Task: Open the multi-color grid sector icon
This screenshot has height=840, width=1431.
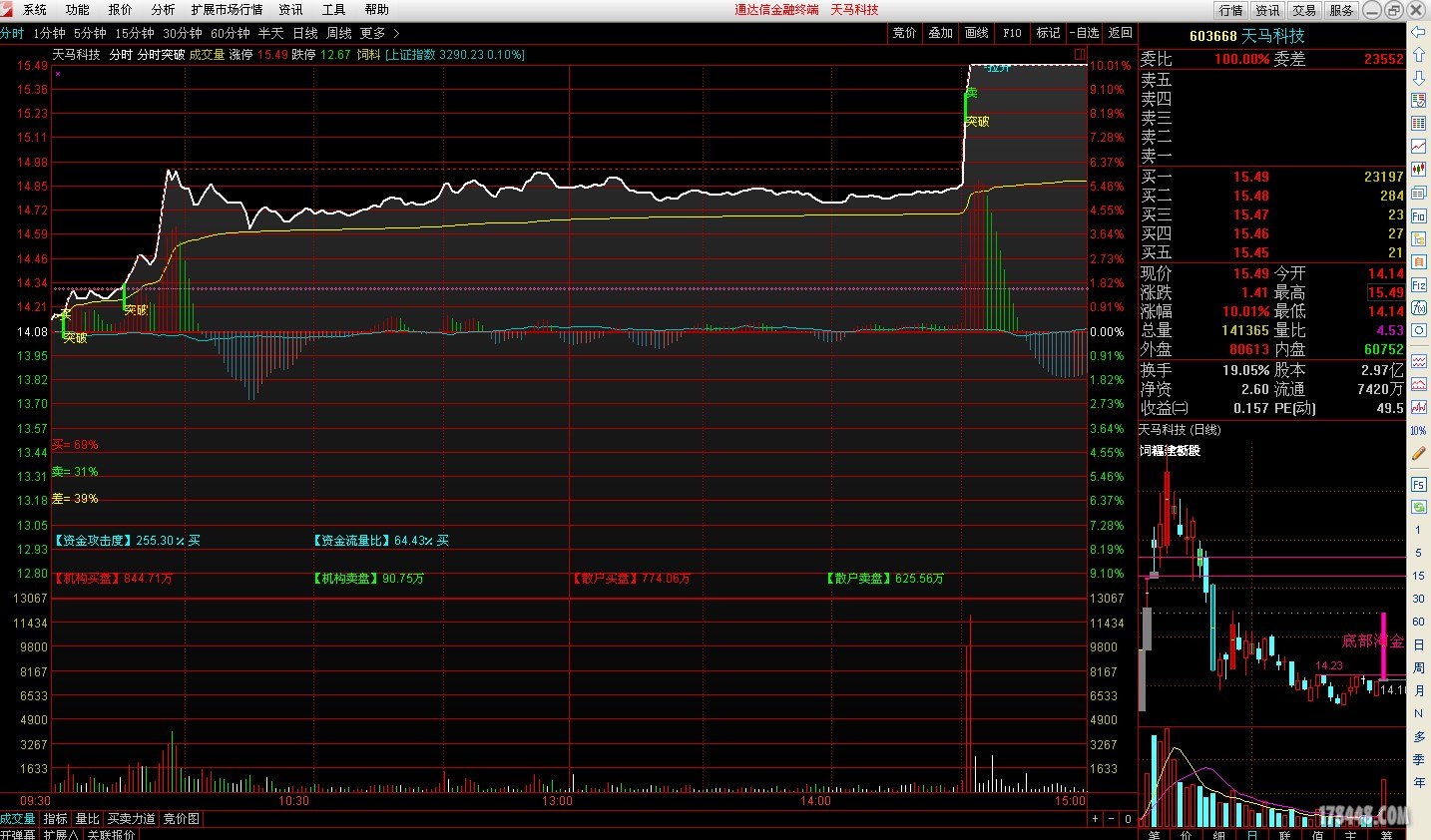Action: (x=1418, y=124)
